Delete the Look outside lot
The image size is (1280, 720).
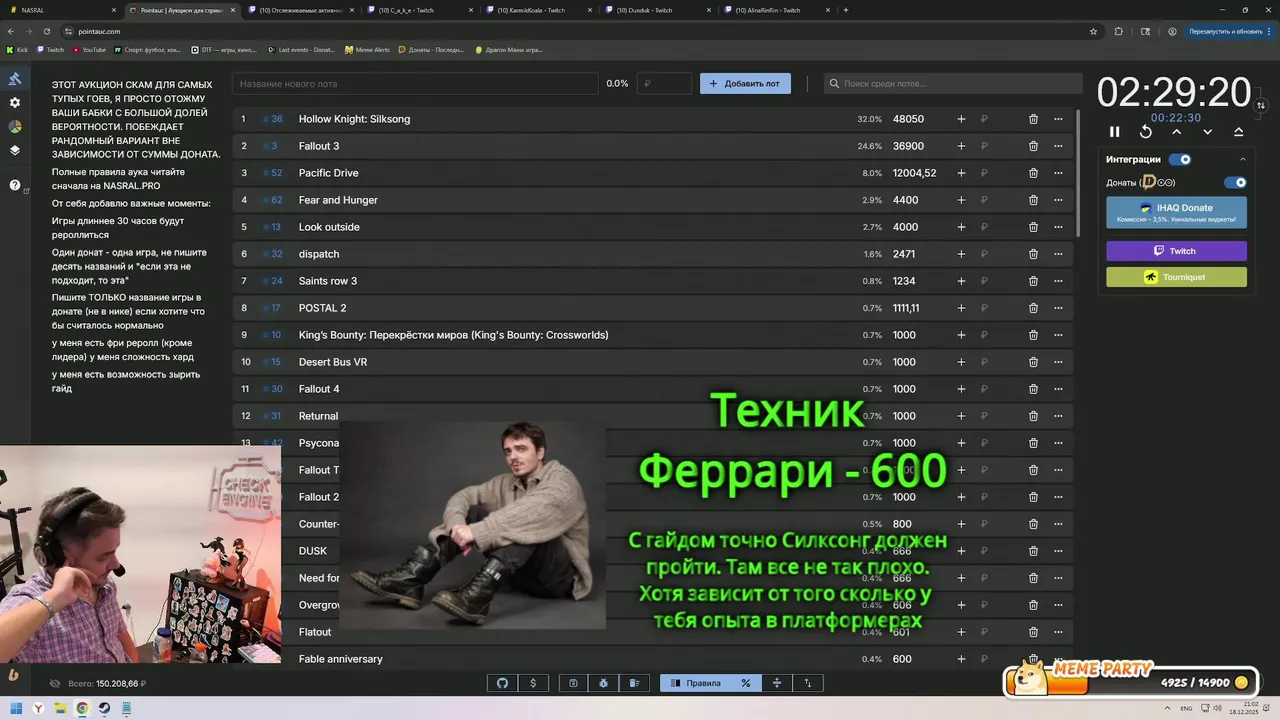click(1033, 227)
